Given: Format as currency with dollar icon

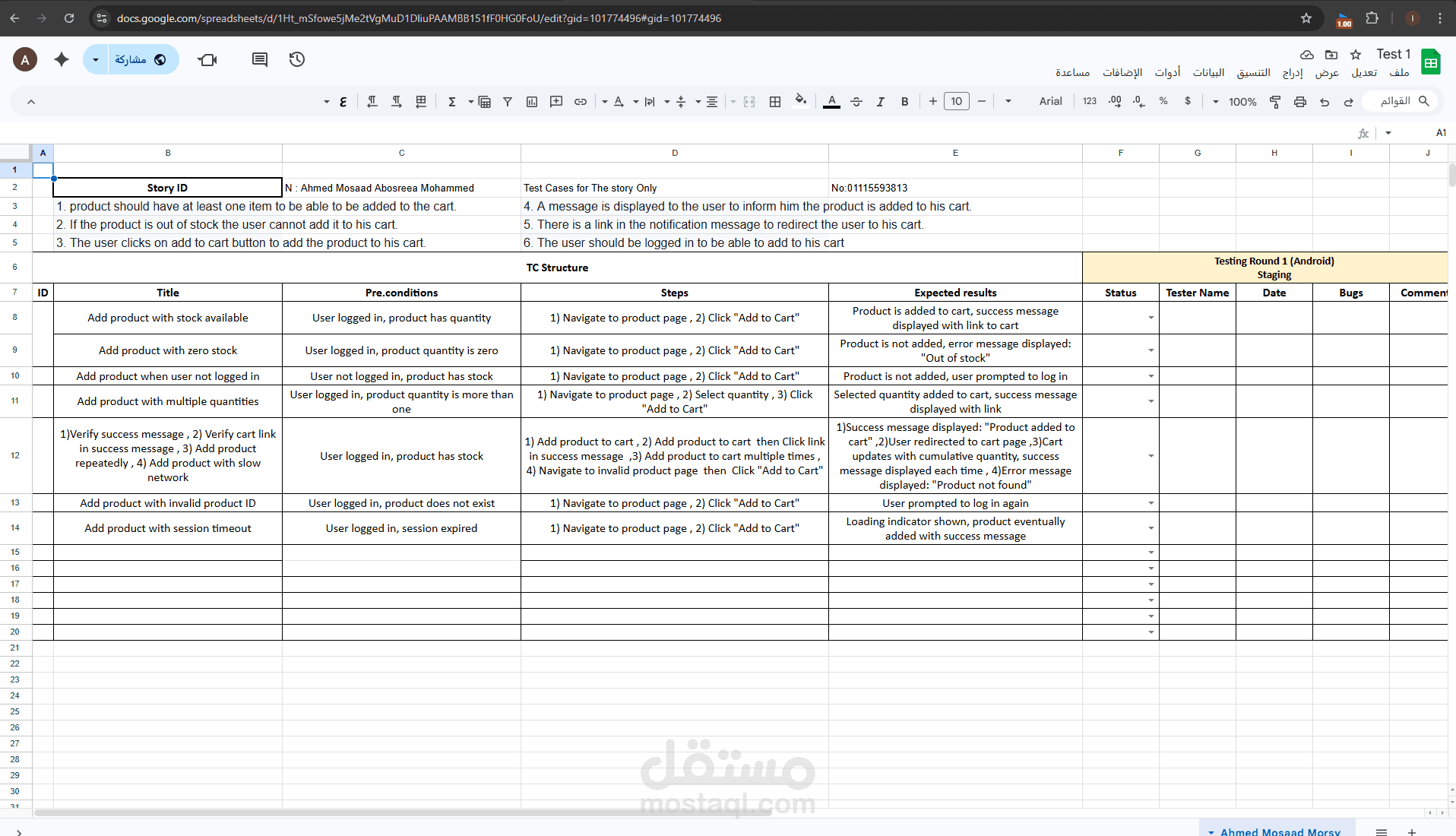Looking at the screenshot, I should pos(1188,101).
